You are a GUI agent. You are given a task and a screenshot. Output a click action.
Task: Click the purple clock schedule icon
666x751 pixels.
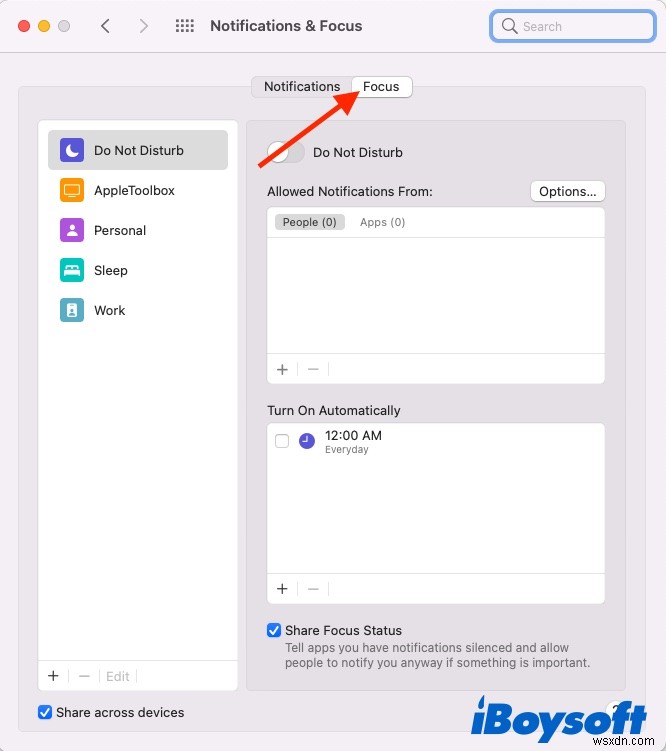[x=307, y=441]
